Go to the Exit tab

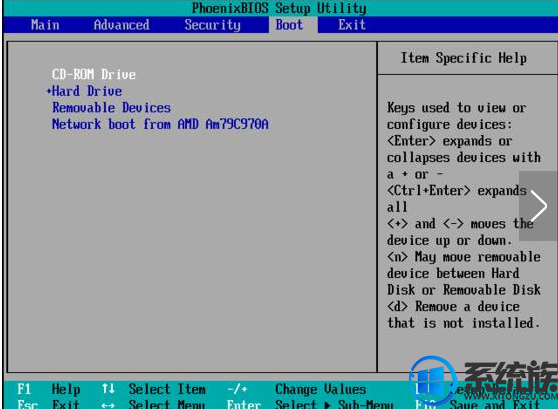352,25
